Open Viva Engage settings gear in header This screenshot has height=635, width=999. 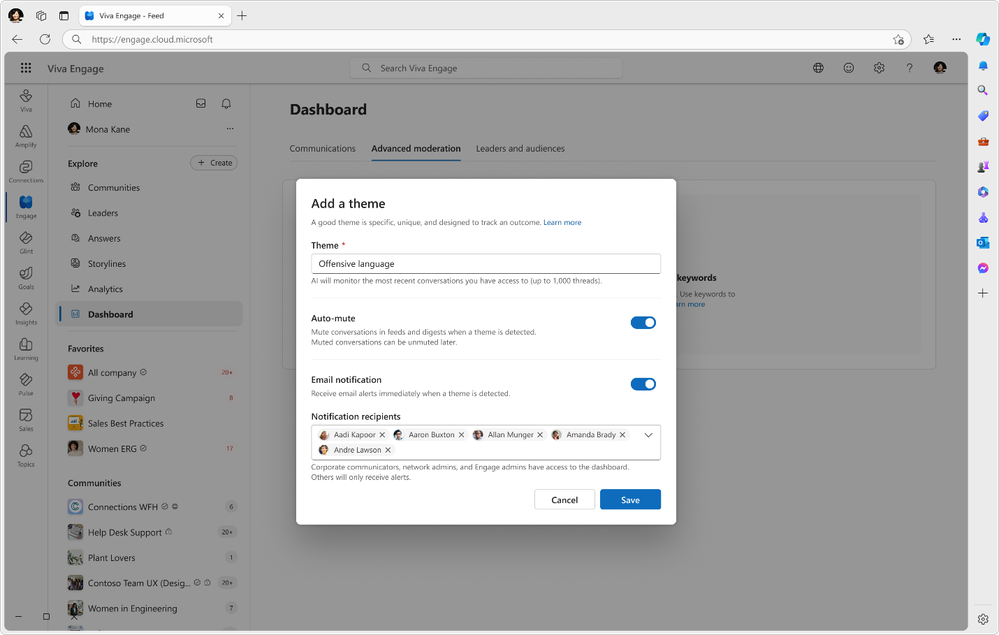(879, 68)
